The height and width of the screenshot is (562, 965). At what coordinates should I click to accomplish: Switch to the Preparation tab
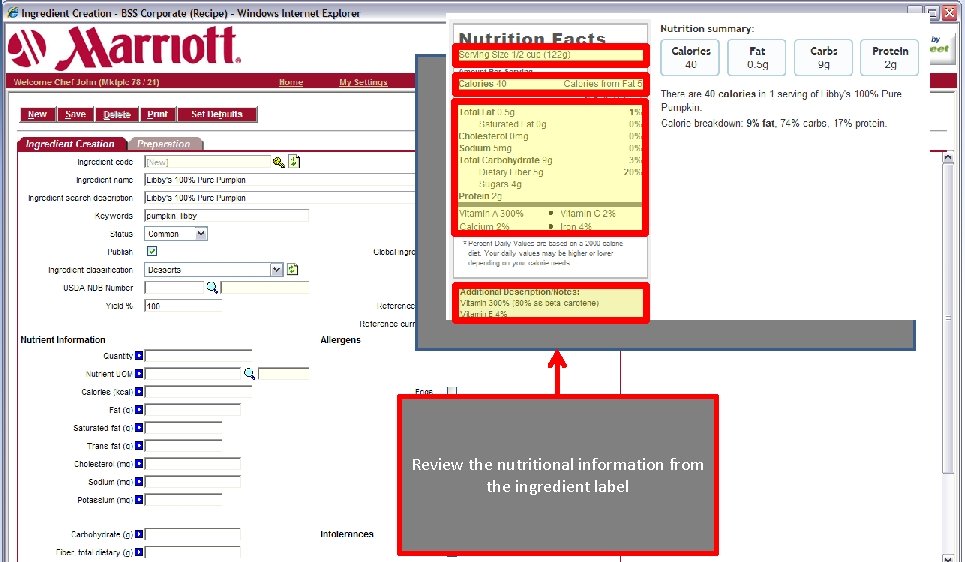(x=164, y=144)
